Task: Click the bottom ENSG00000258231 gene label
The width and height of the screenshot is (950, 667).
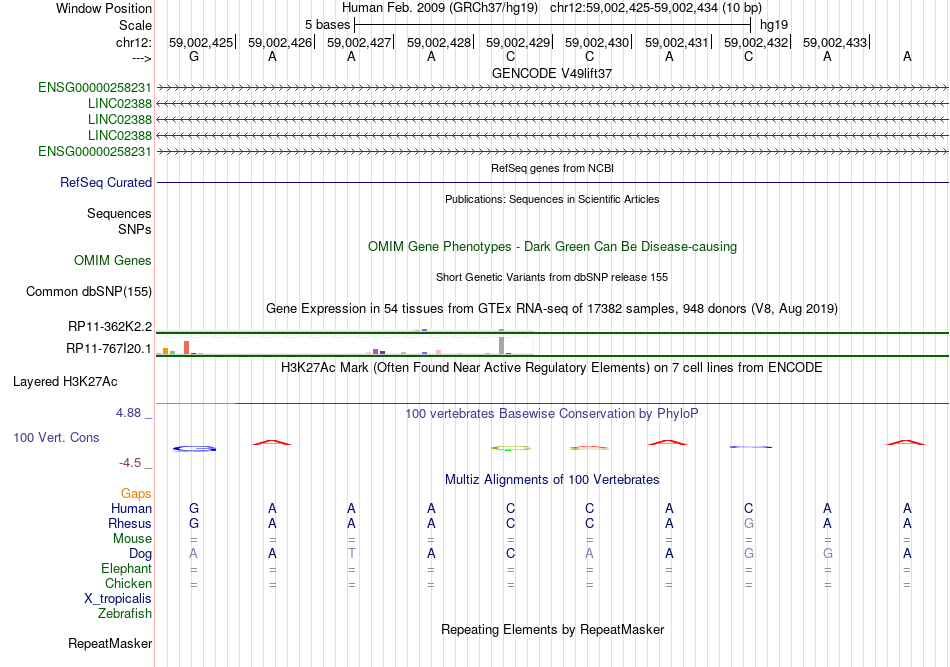Action: pos(95,151)
